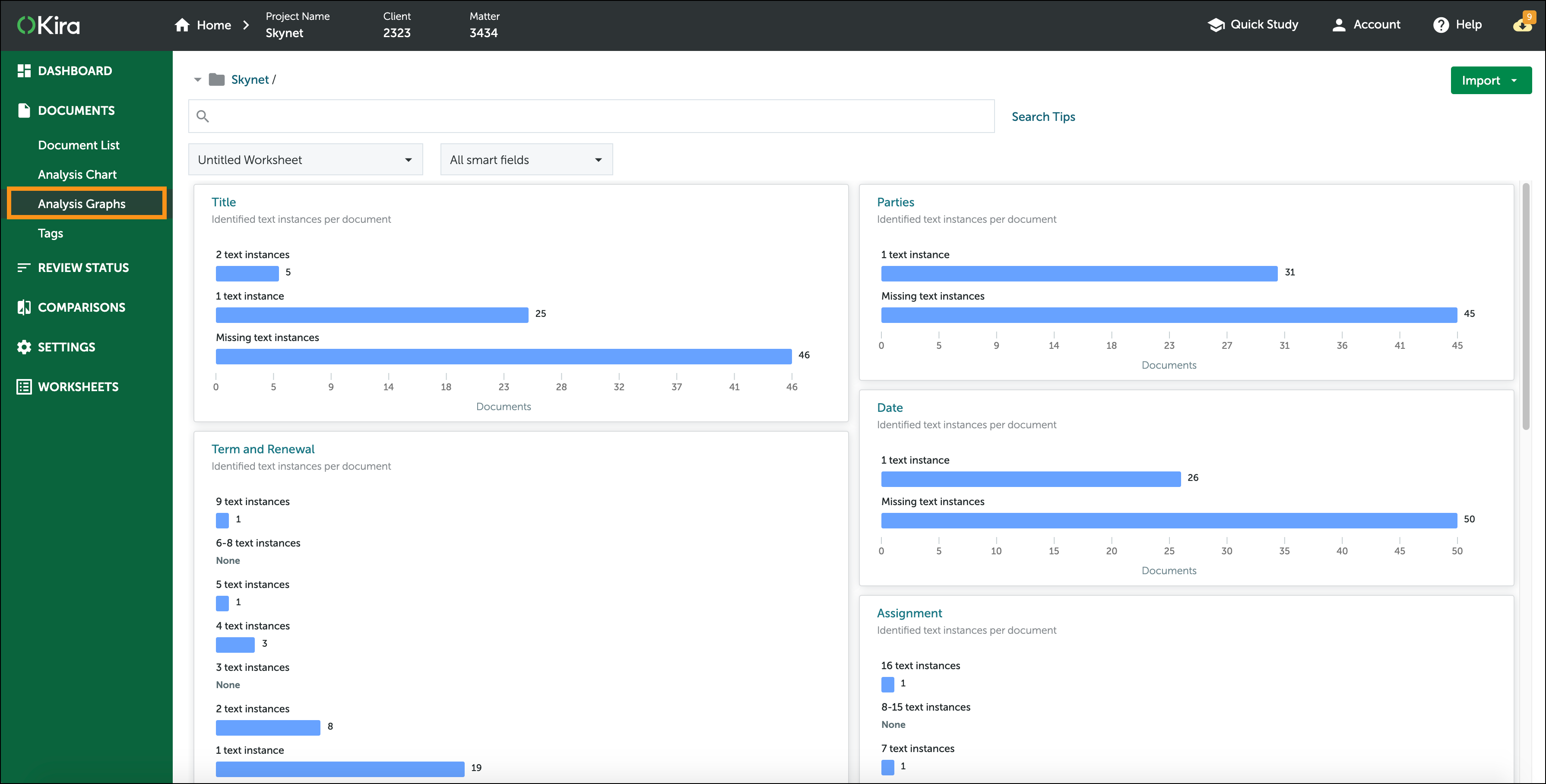Click the search magnifier icon

pyautogui.click(x=203, y=117)
